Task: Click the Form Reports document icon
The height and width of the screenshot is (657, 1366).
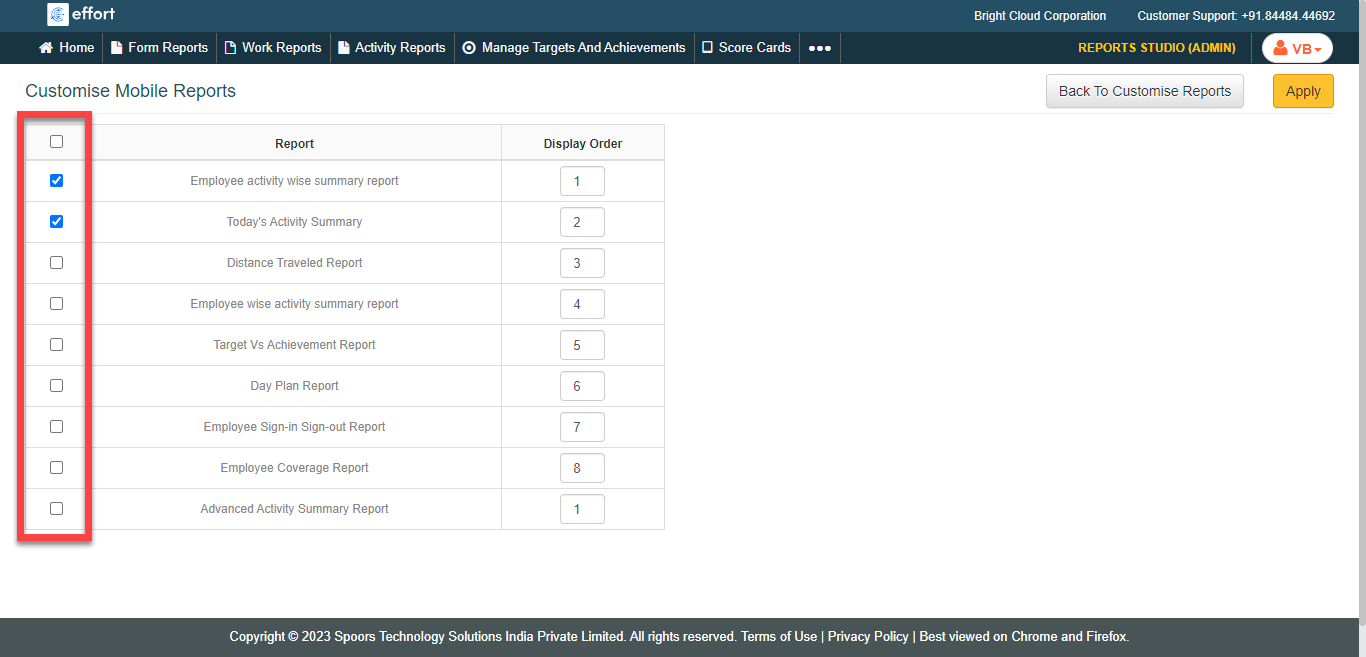Action: [x=116, y=48]
